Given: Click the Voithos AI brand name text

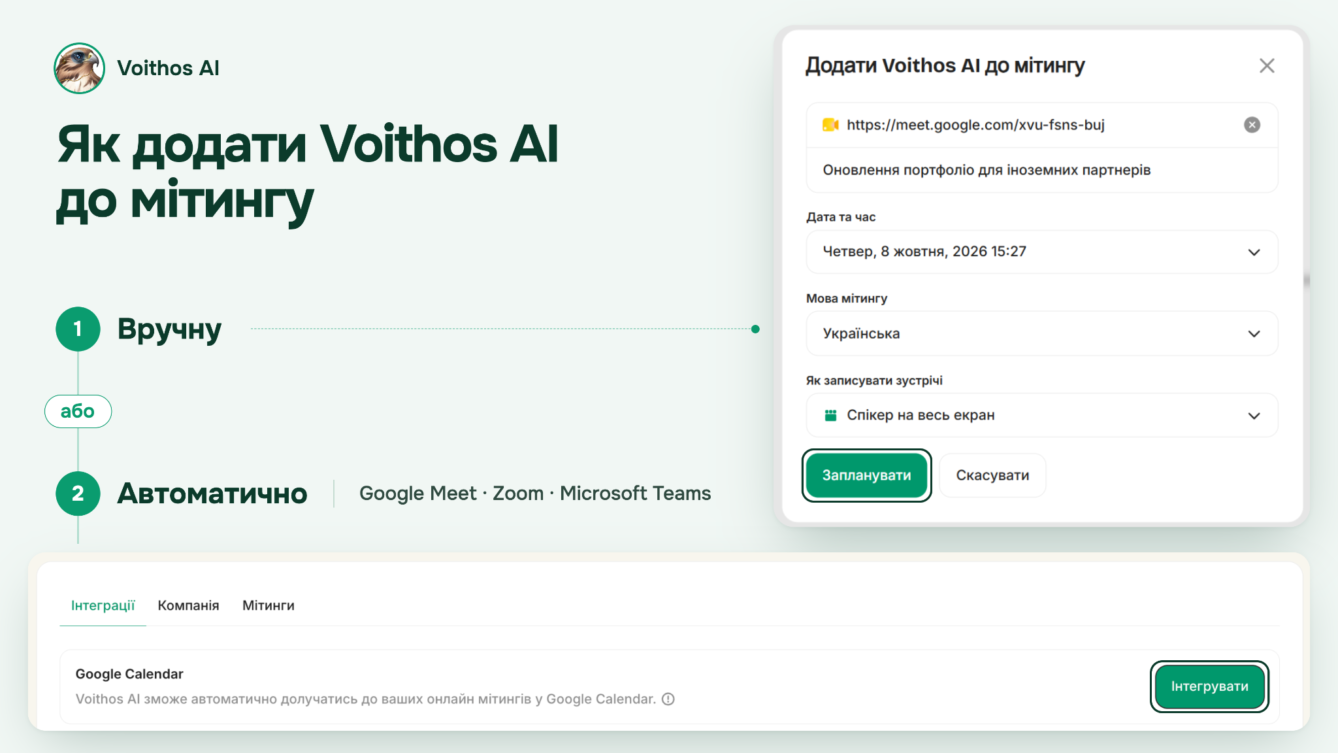Looking at the screenshot, I should coord(168,68).
